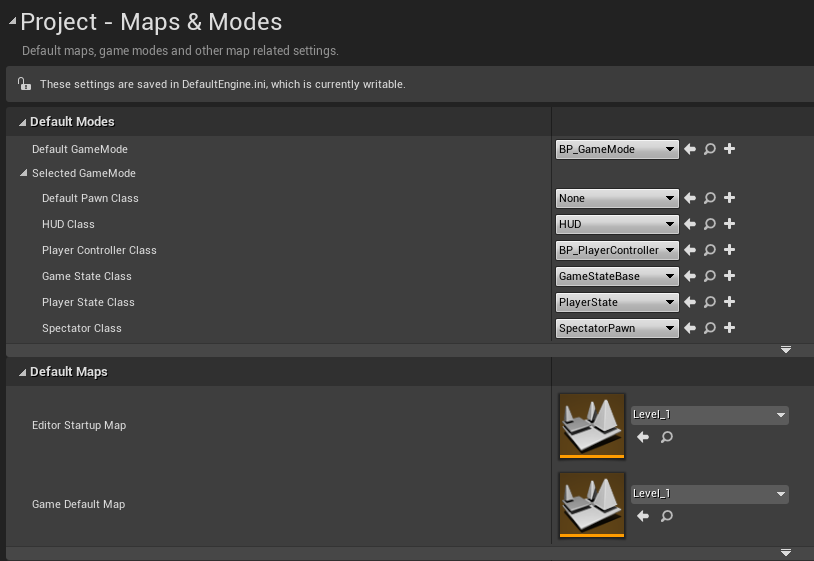Click the arrow icon for Player Controller Class
Image resolution: width=814 pixels, height=561 pixels.
coord(689,250)
